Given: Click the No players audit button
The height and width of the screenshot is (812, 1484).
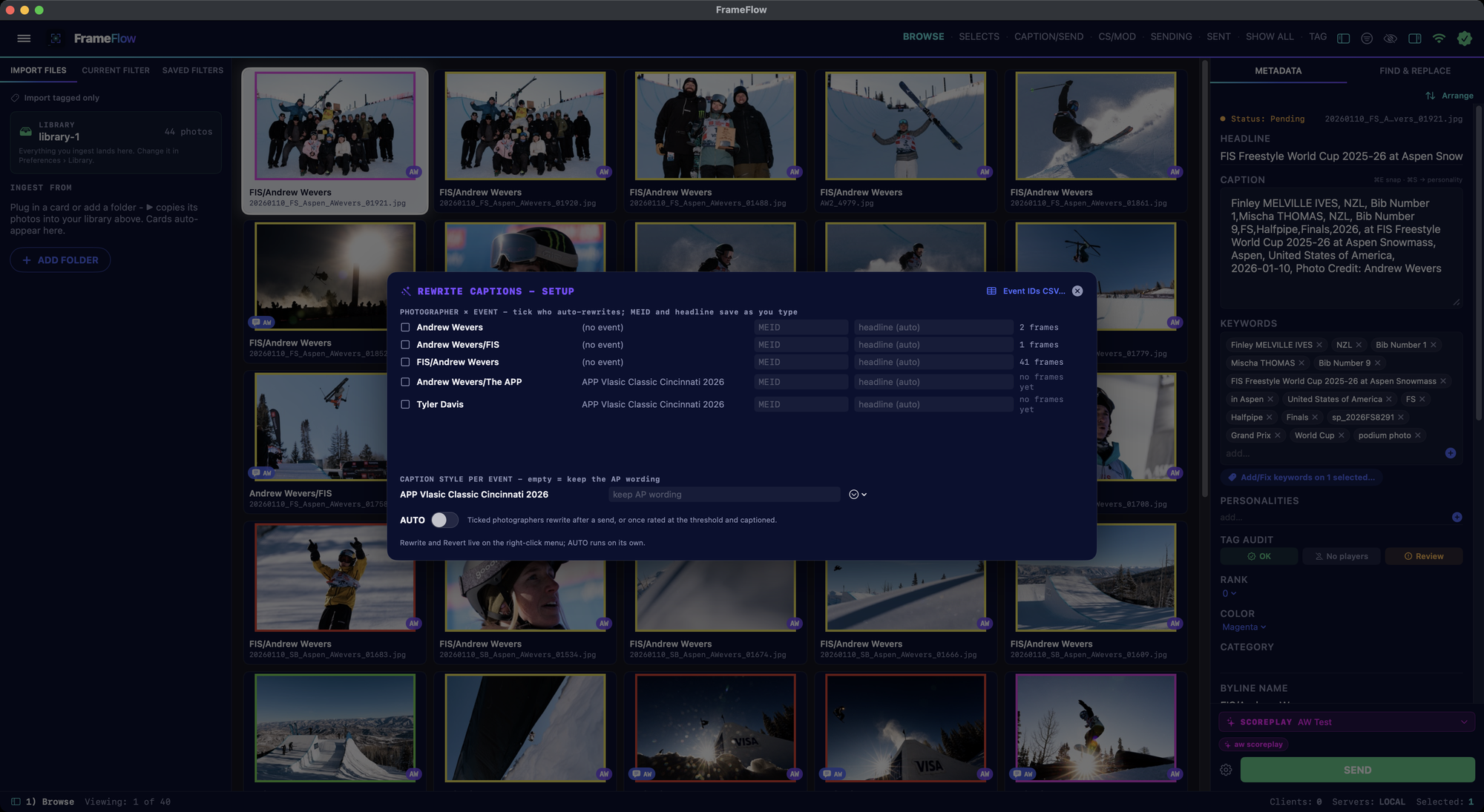Looking at the screenshot, I should point(1342,557).
